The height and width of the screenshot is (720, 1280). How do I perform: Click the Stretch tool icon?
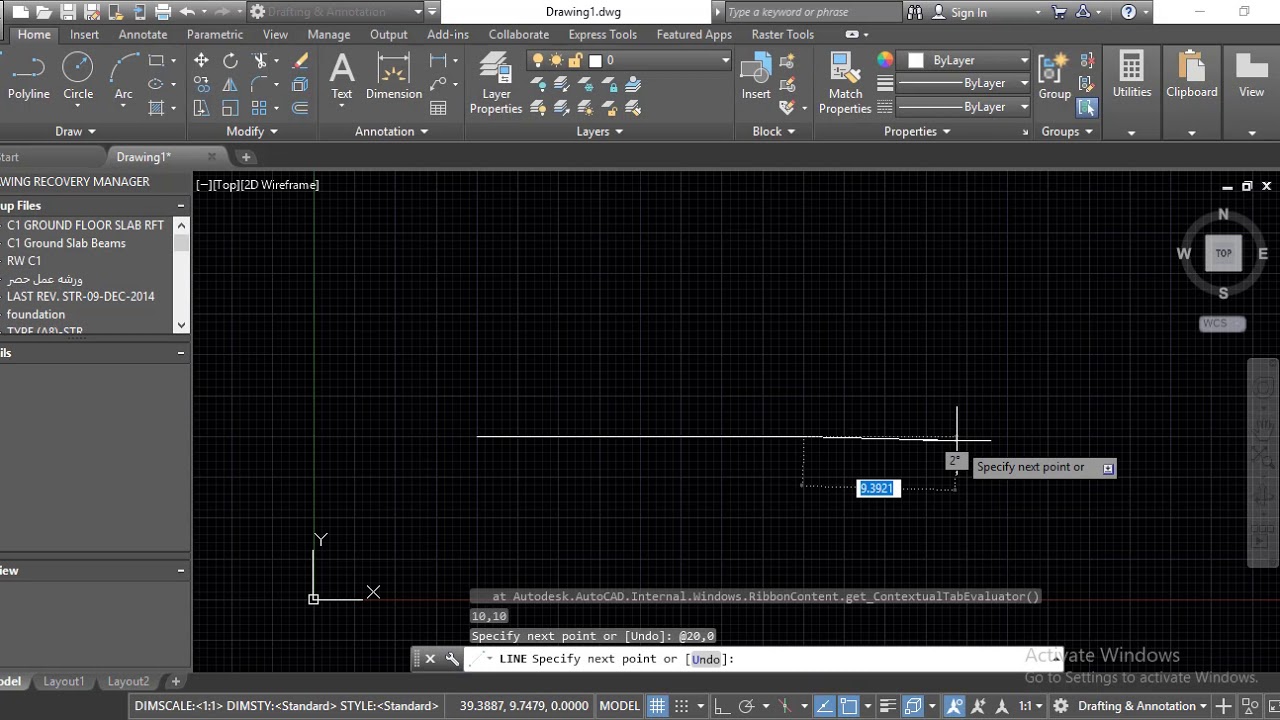point(201,108)
